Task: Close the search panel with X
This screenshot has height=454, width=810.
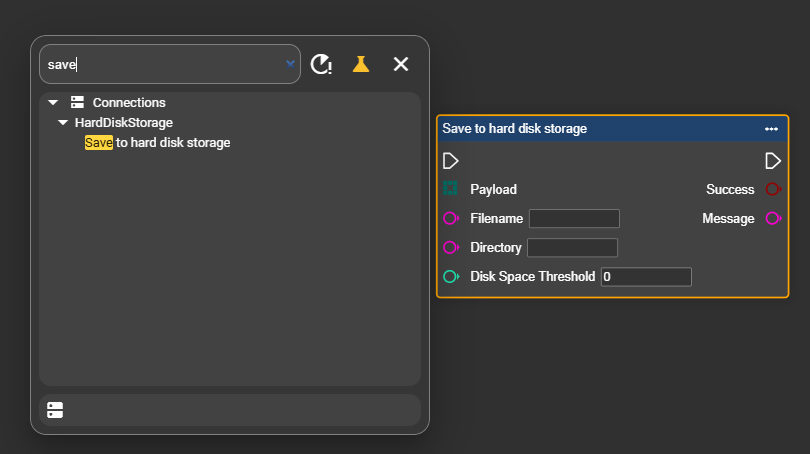Action: tap(401, 64)
